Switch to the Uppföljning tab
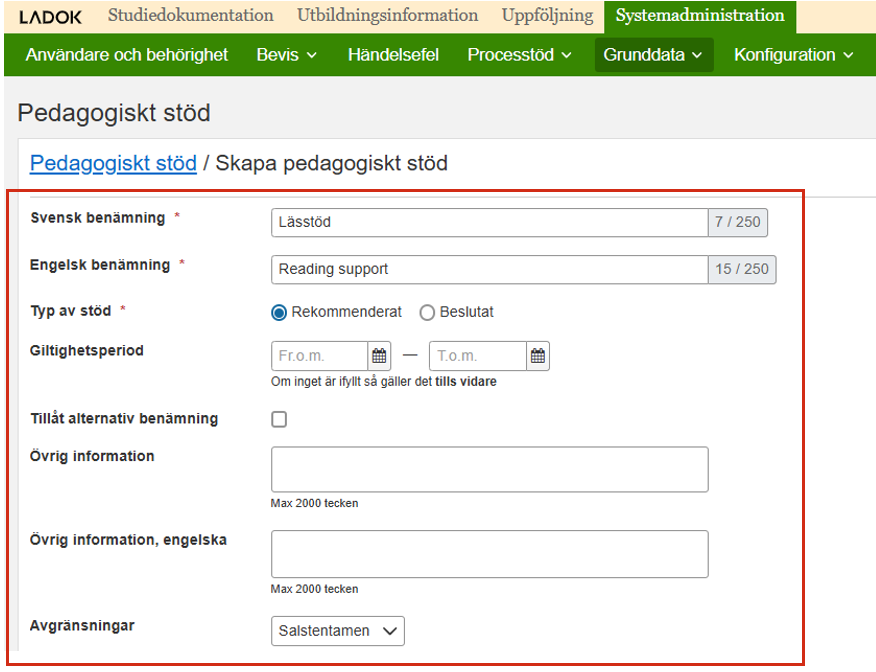This screenshot has width=876, height=672. click(548, 16)
